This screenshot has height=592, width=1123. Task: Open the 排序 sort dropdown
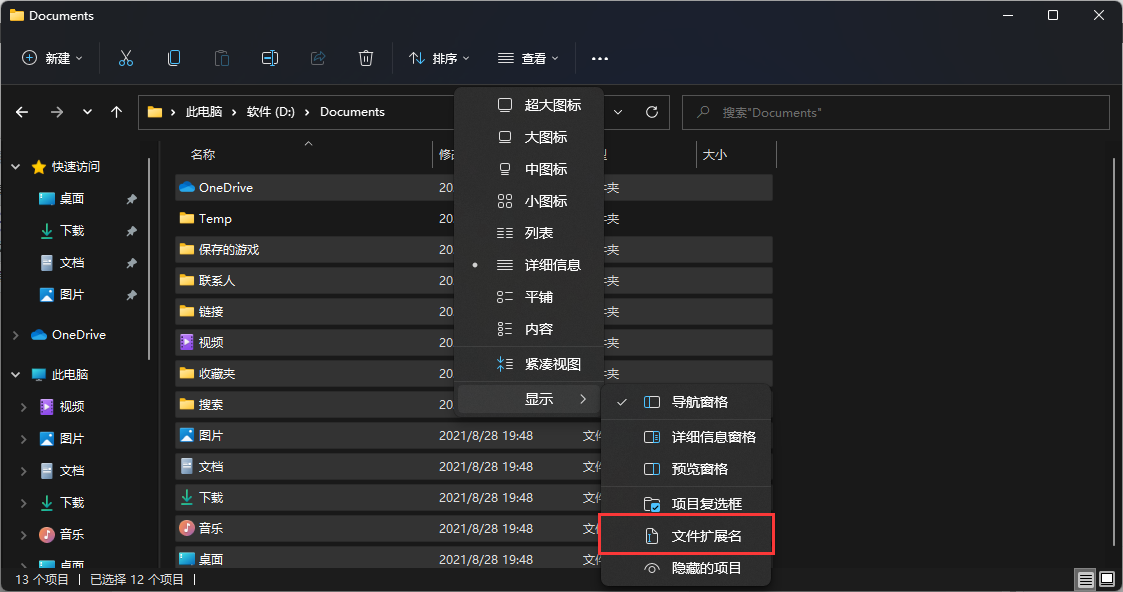438,59
